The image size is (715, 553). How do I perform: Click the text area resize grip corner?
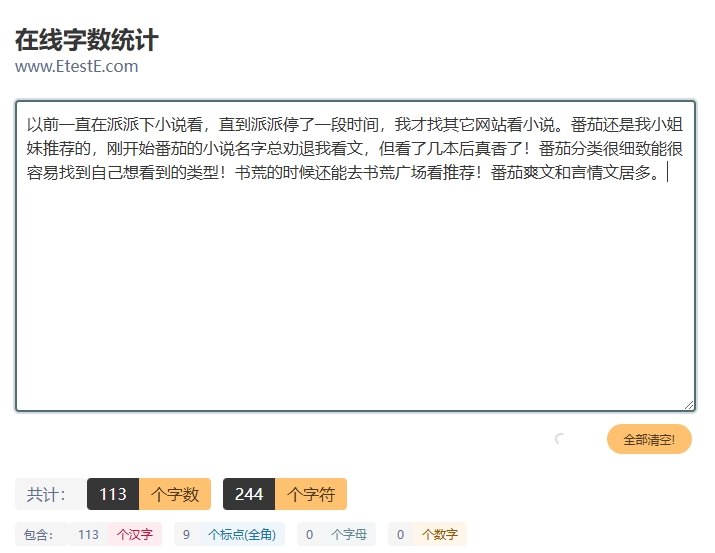point(689,405)
